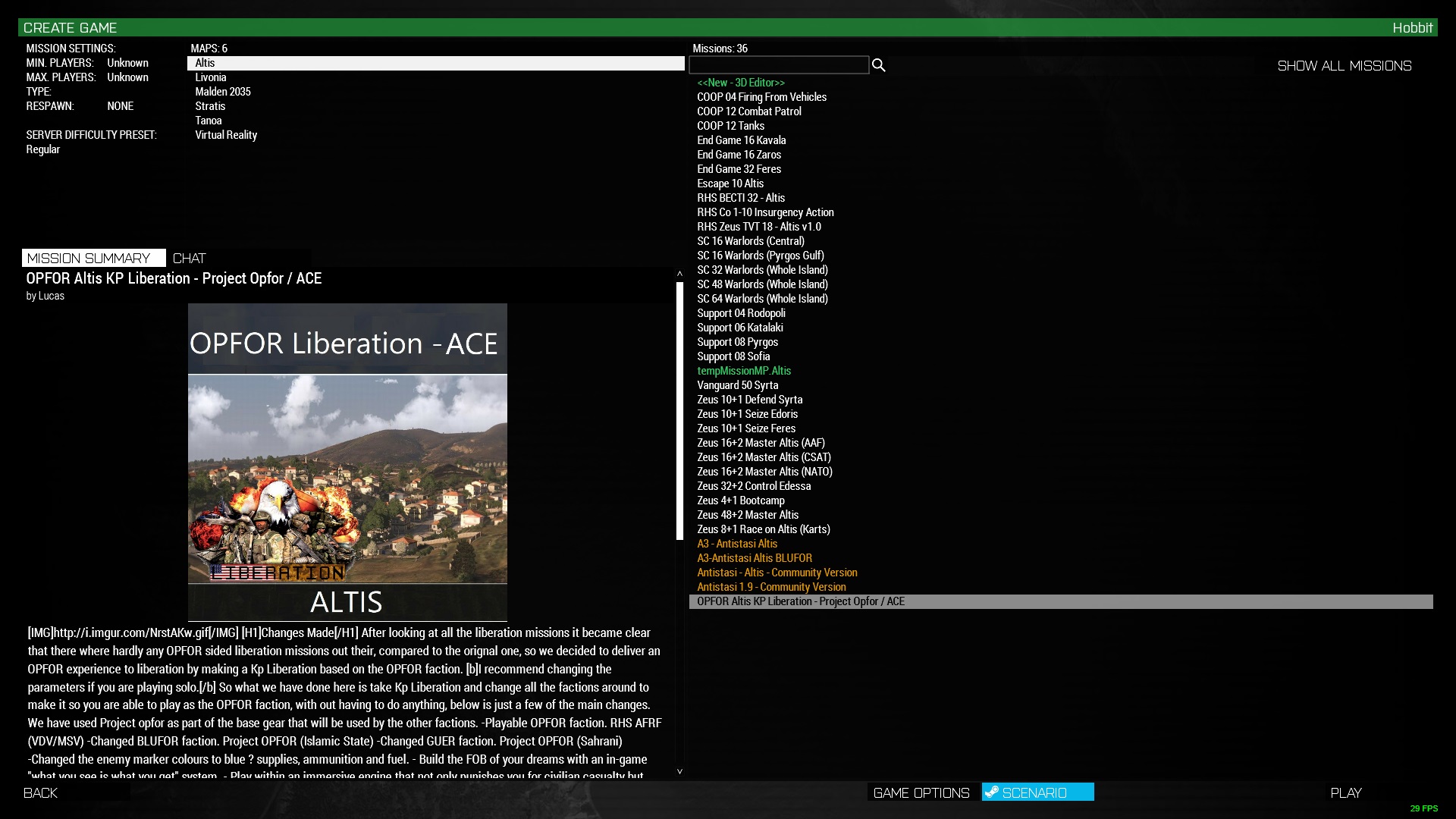Open the Mission Summary tab

click(89, 259)
